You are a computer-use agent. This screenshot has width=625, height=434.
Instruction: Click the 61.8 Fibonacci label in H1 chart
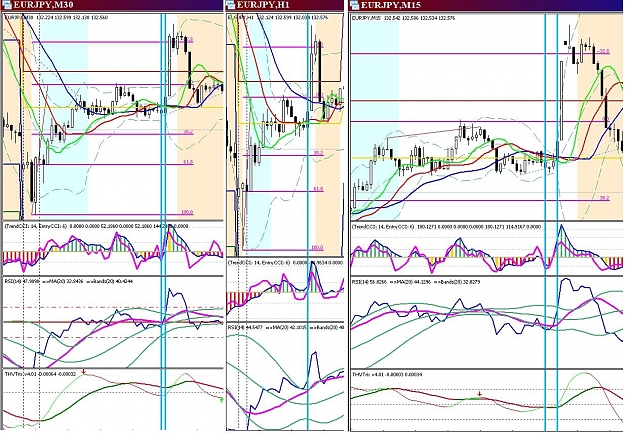(x=318, y=189)
